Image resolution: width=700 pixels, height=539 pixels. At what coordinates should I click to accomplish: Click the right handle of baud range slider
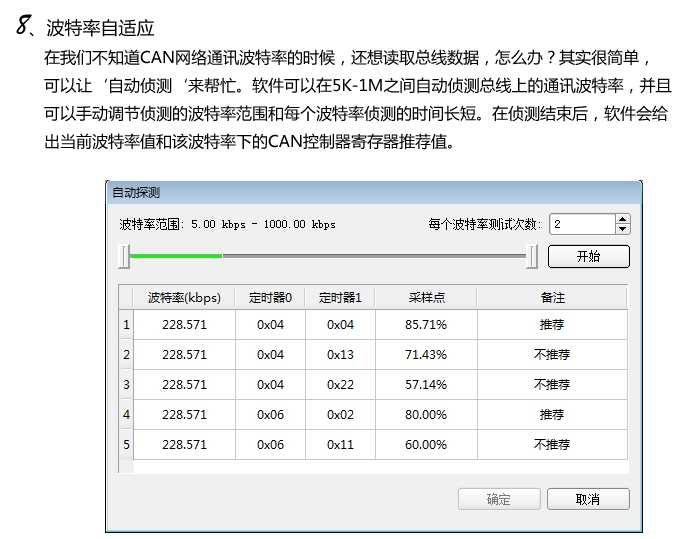click(532, 257)
